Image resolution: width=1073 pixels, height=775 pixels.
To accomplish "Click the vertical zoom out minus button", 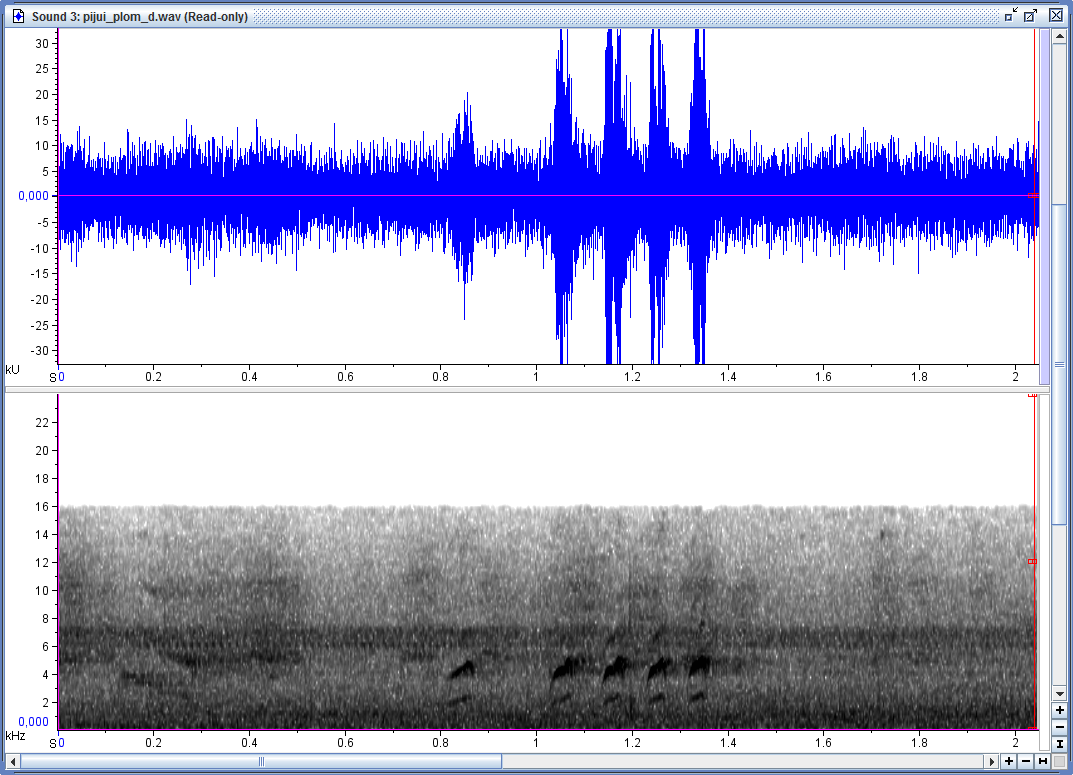I will [x=1059, y=727].
